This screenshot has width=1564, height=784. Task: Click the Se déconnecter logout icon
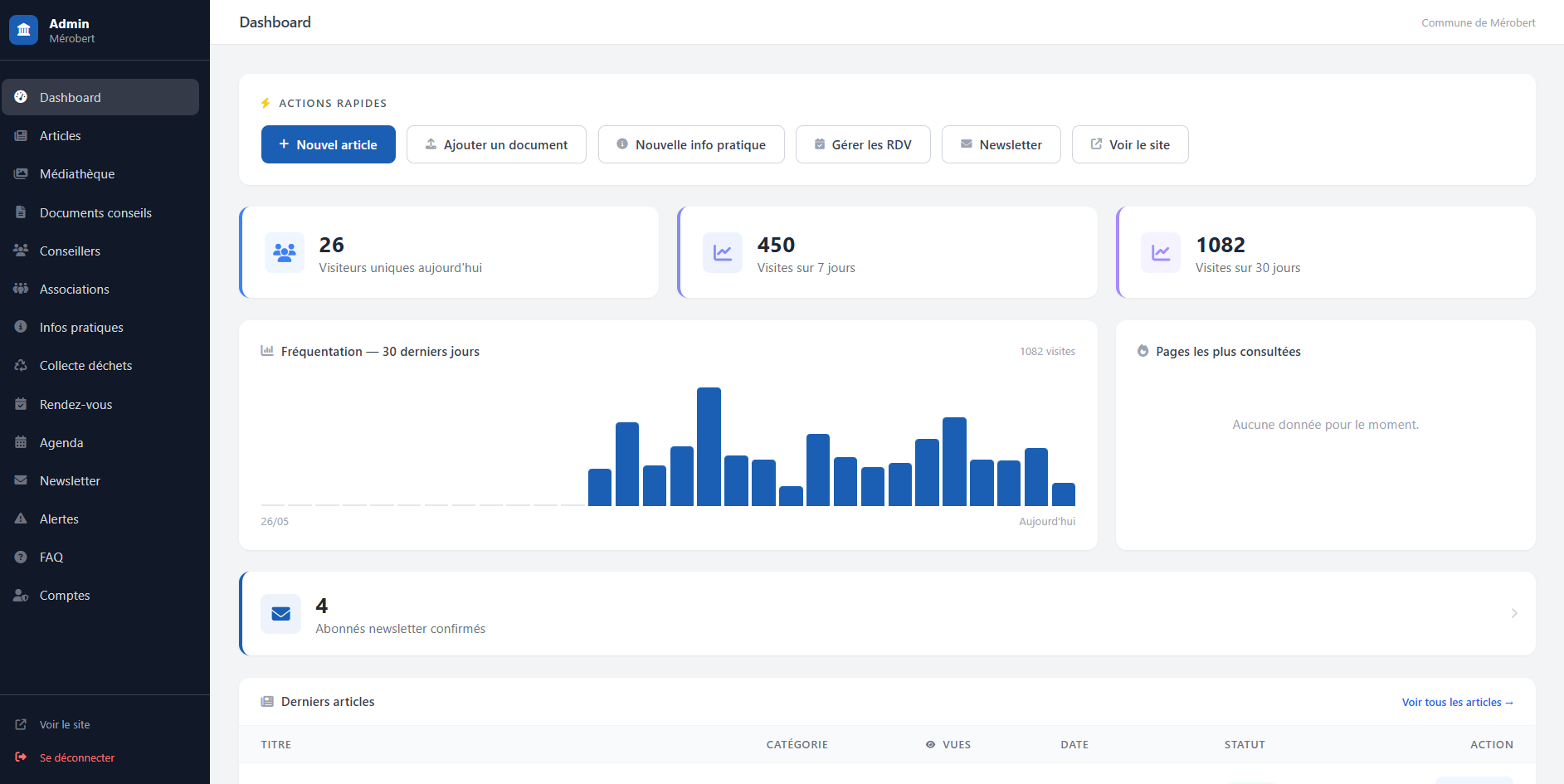[21, 757]
